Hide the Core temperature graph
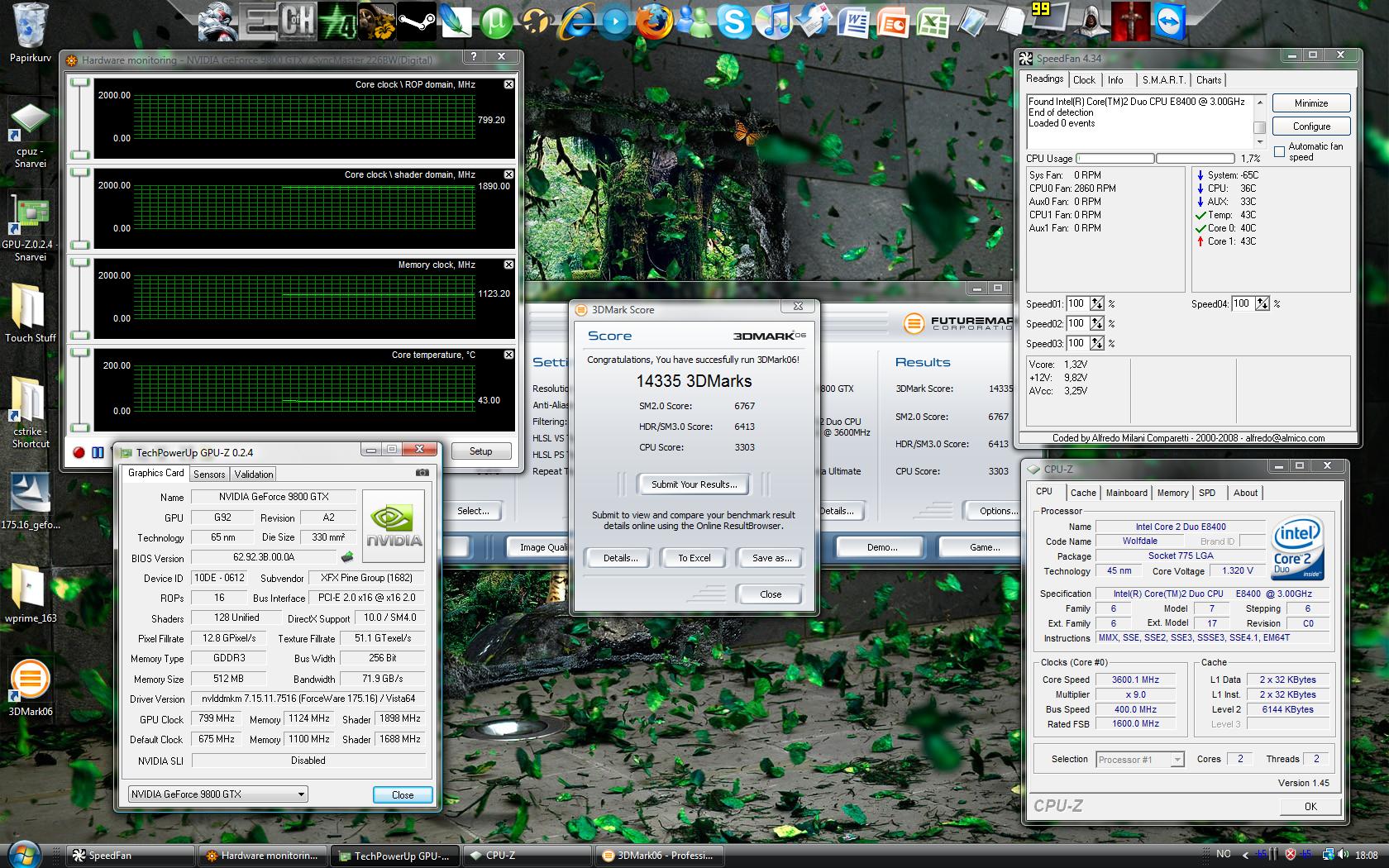 coord(508,355)
